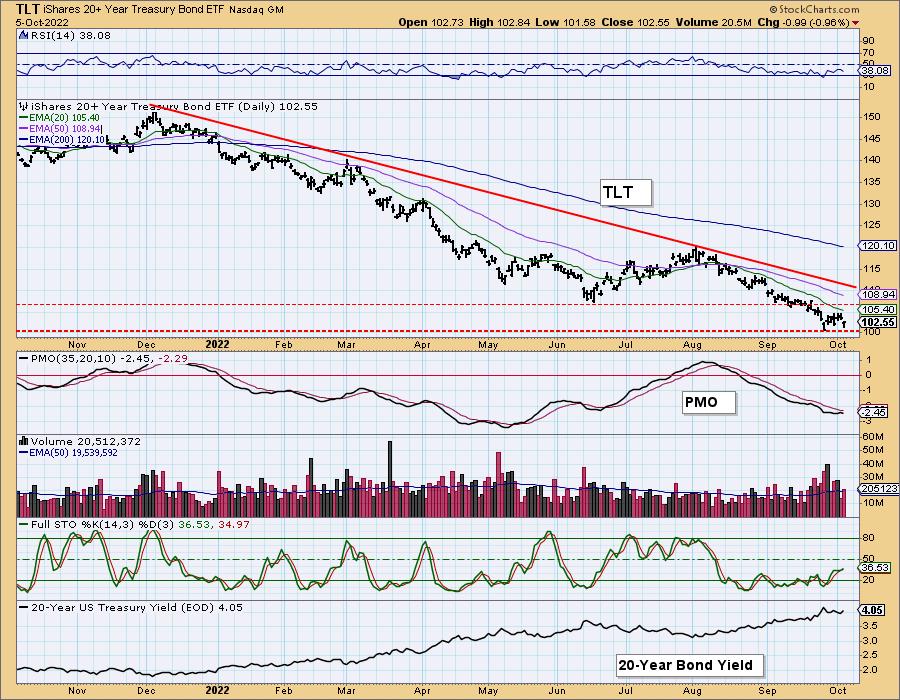
Task: Click the Aug month label under price chart
Action: pyautogui.click(x=693, y=344)
